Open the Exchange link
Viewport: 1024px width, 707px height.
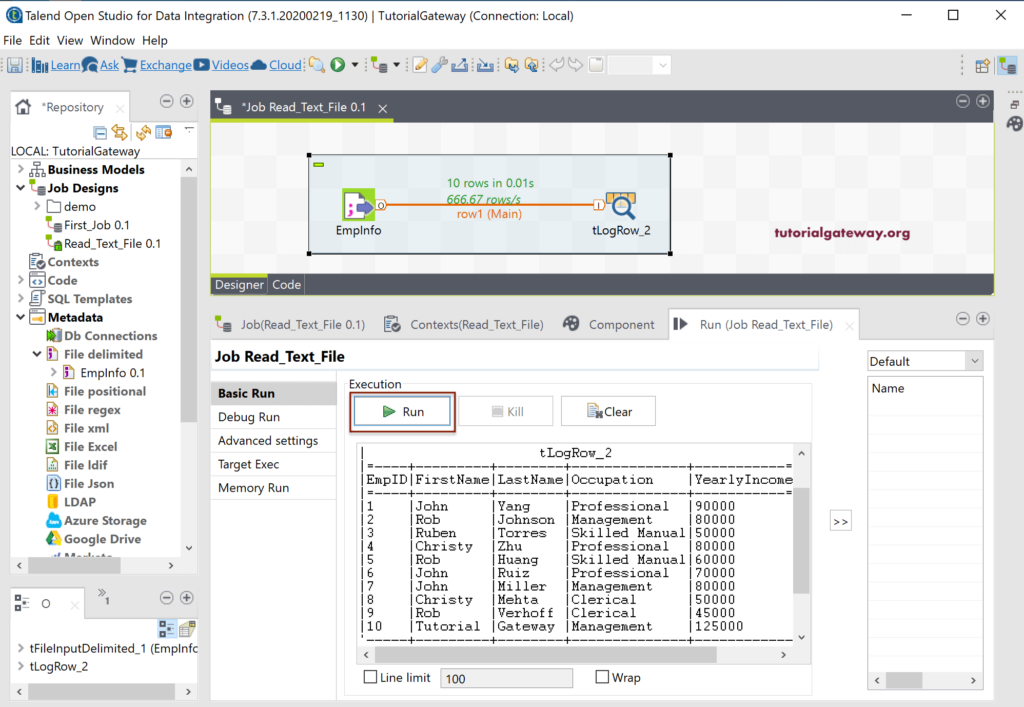tap(165, 65)
